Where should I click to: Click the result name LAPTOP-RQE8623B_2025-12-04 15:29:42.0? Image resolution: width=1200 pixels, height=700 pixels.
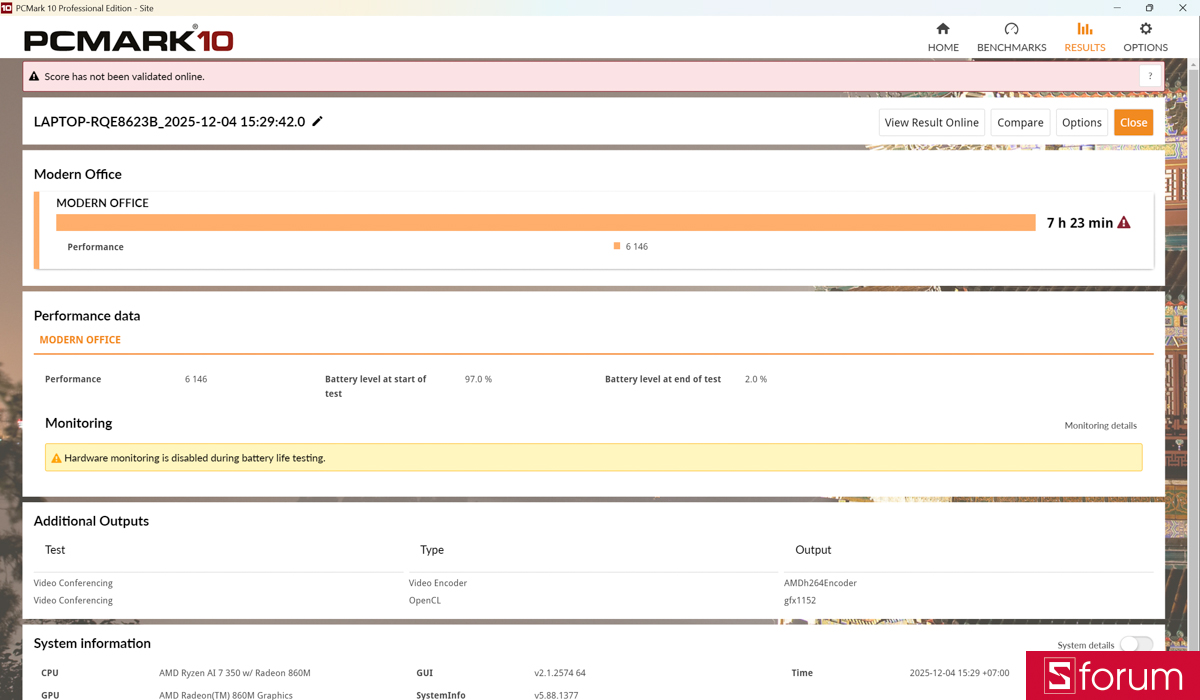point(169,121)
